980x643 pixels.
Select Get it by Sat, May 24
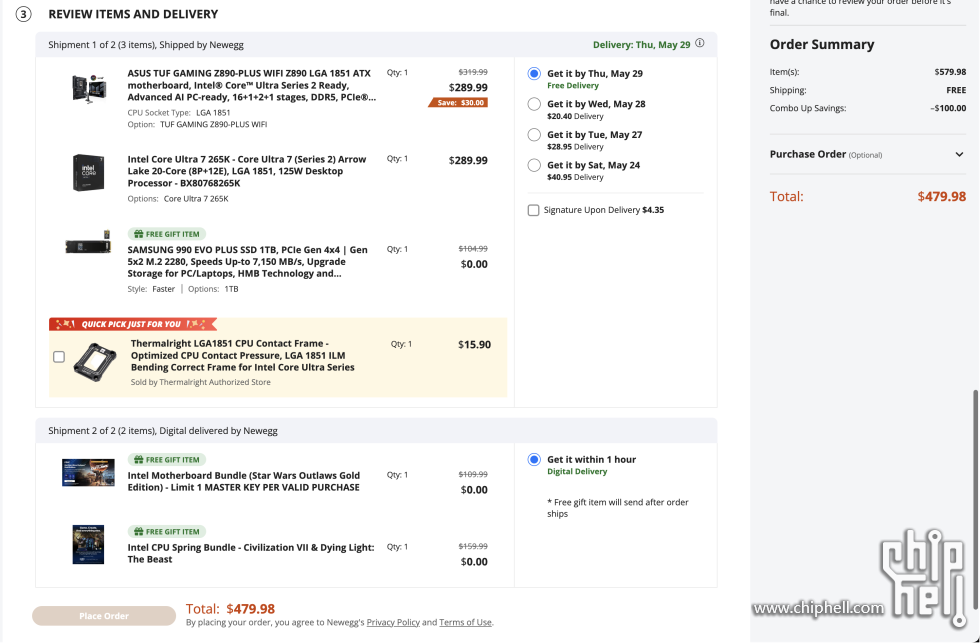tap(534, 166)
